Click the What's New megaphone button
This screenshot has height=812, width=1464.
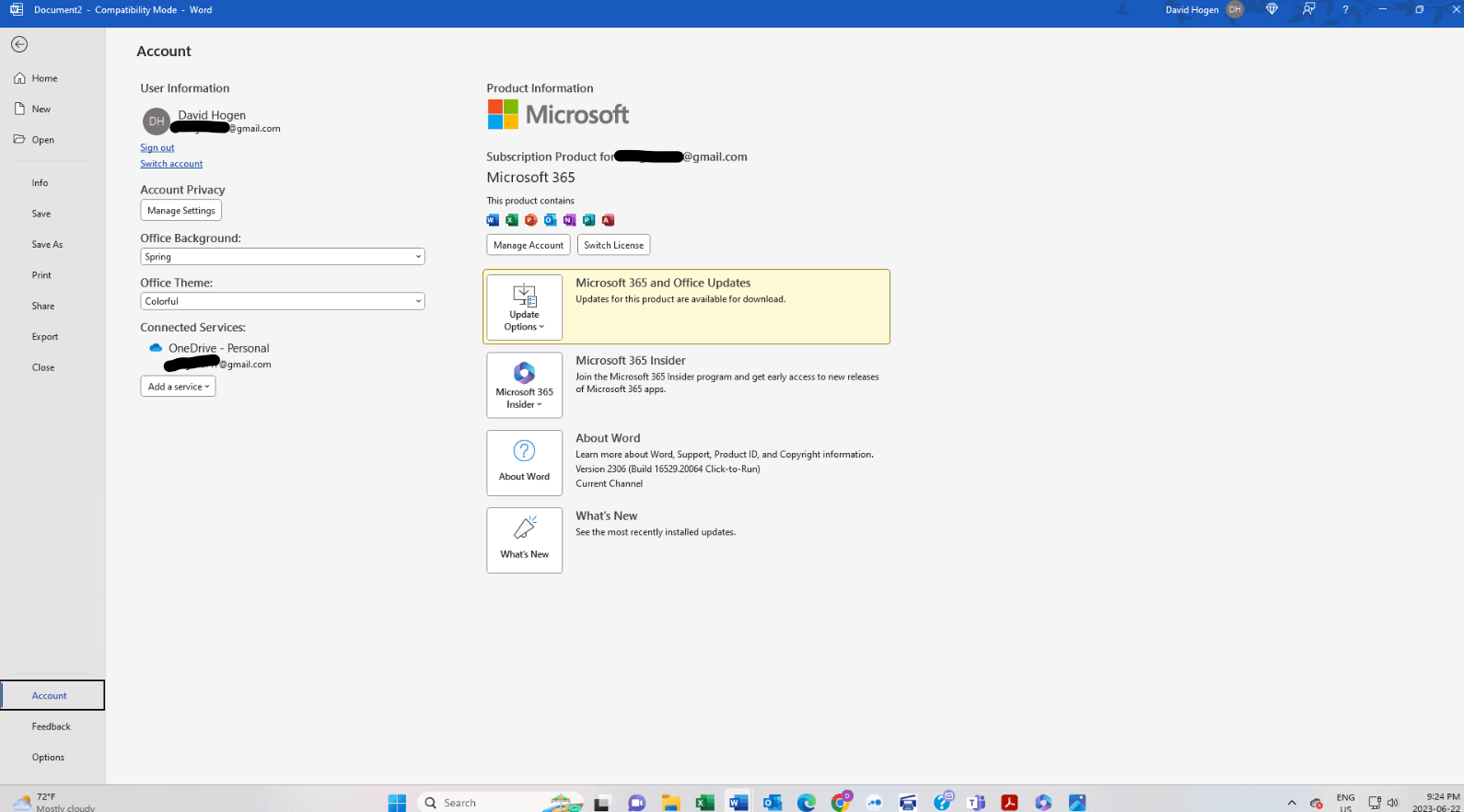[524, 540]
